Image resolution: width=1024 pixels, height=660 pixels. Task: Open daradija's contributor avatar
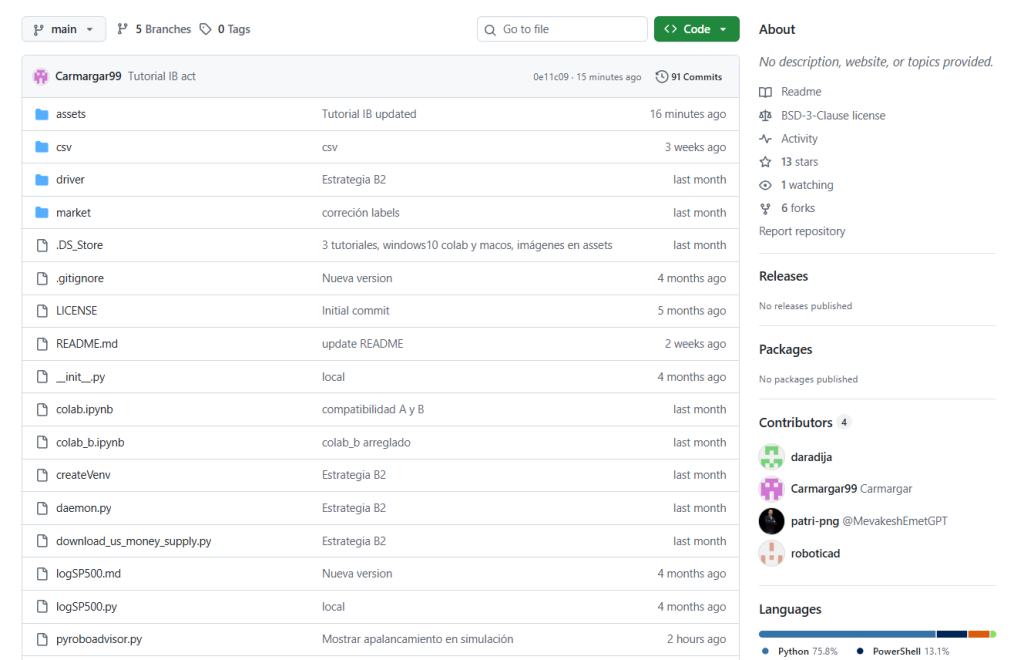coord(771,457)
